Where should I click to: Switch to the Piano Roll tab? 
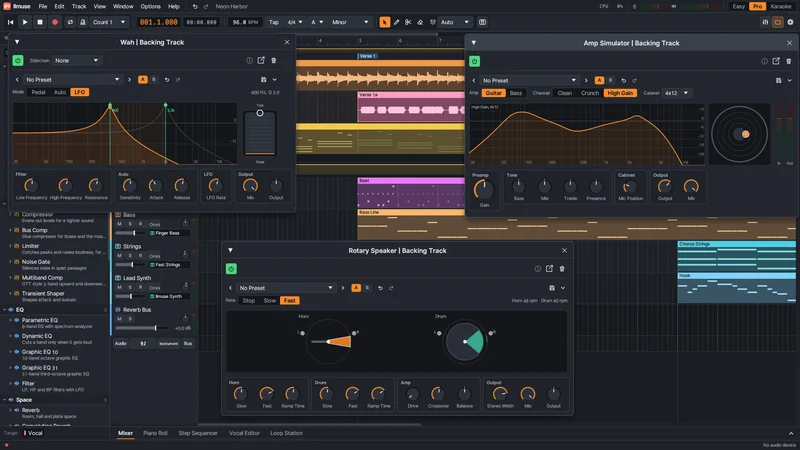[x=155, y=433]
